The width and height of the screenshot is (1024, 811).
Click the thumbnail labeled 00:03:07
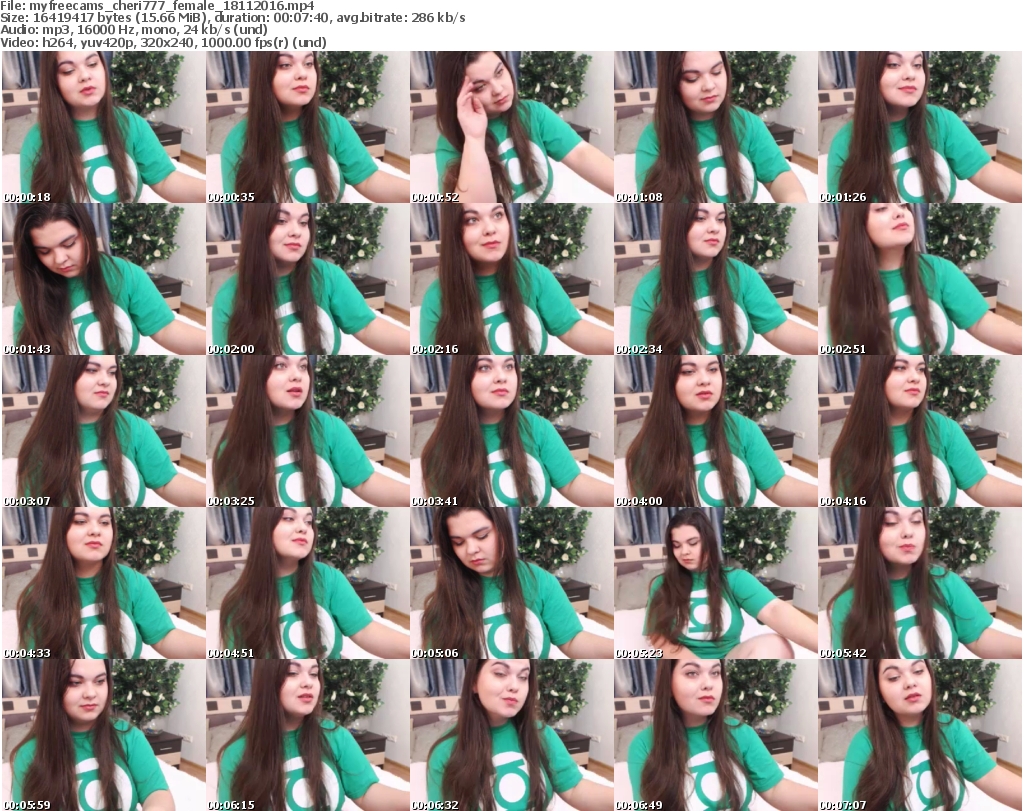click(x=104, y=432)
